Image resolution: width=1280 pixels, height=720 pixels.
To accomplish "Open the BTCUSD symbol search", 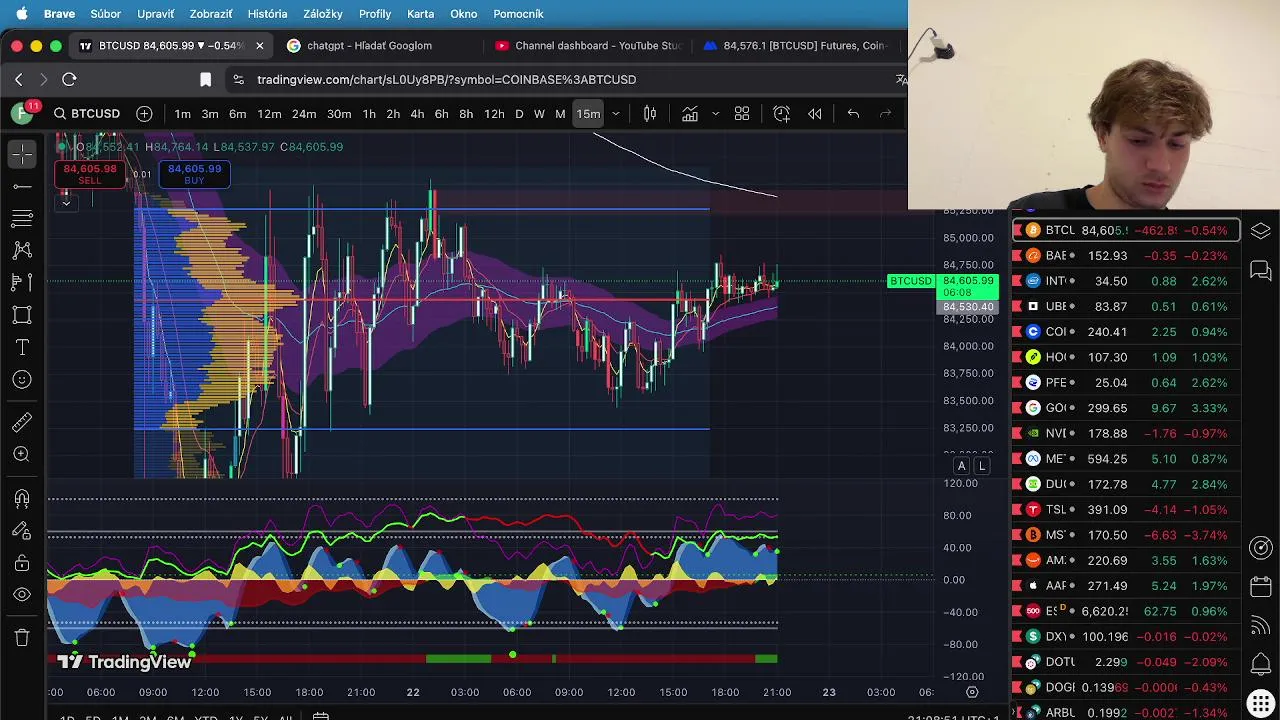I will point(87,113).
